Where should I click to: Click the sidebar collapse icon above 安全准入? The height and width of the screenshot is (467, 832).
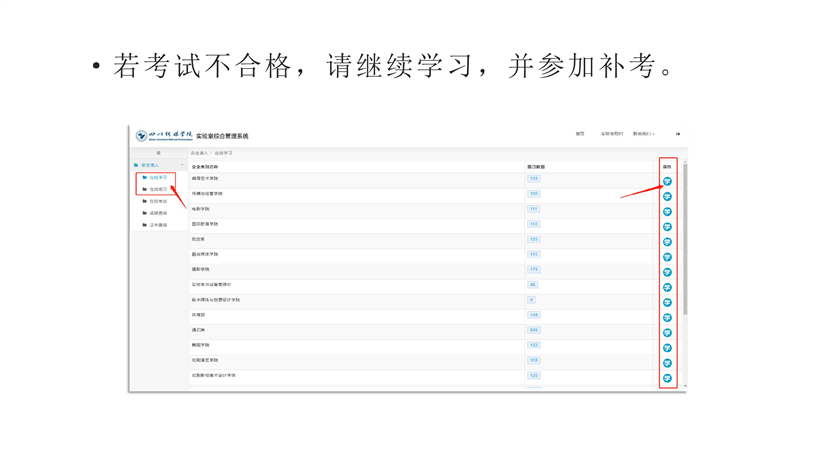(158, 153)
